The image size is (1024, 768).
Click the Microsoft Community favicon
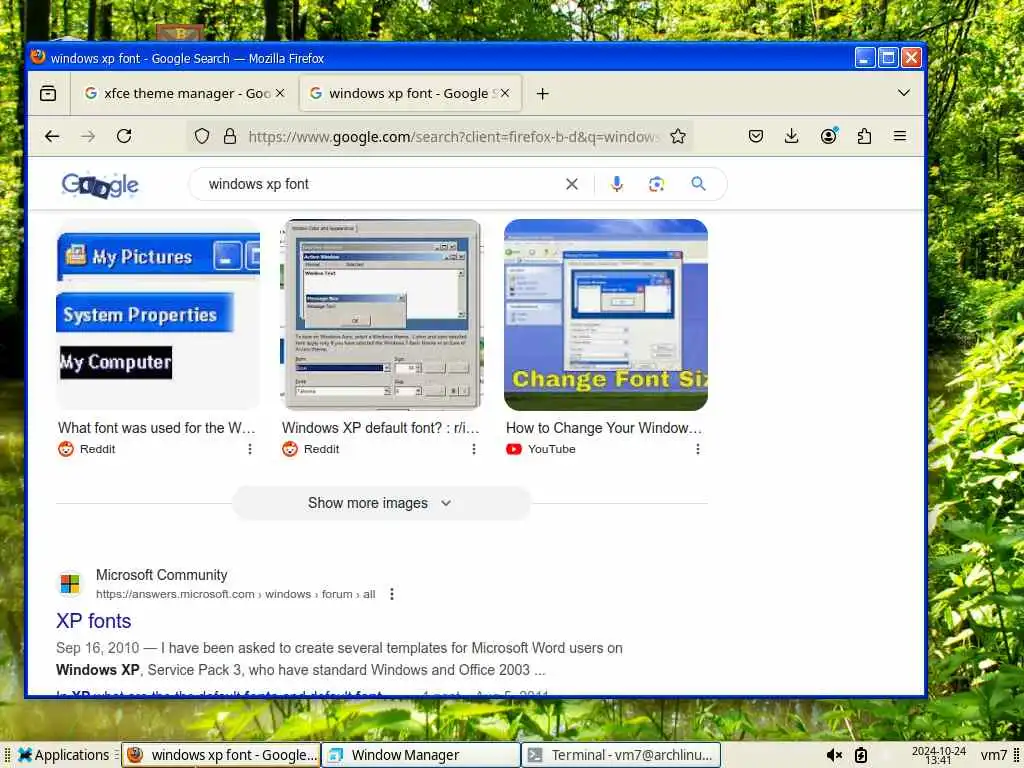[70, 583]
